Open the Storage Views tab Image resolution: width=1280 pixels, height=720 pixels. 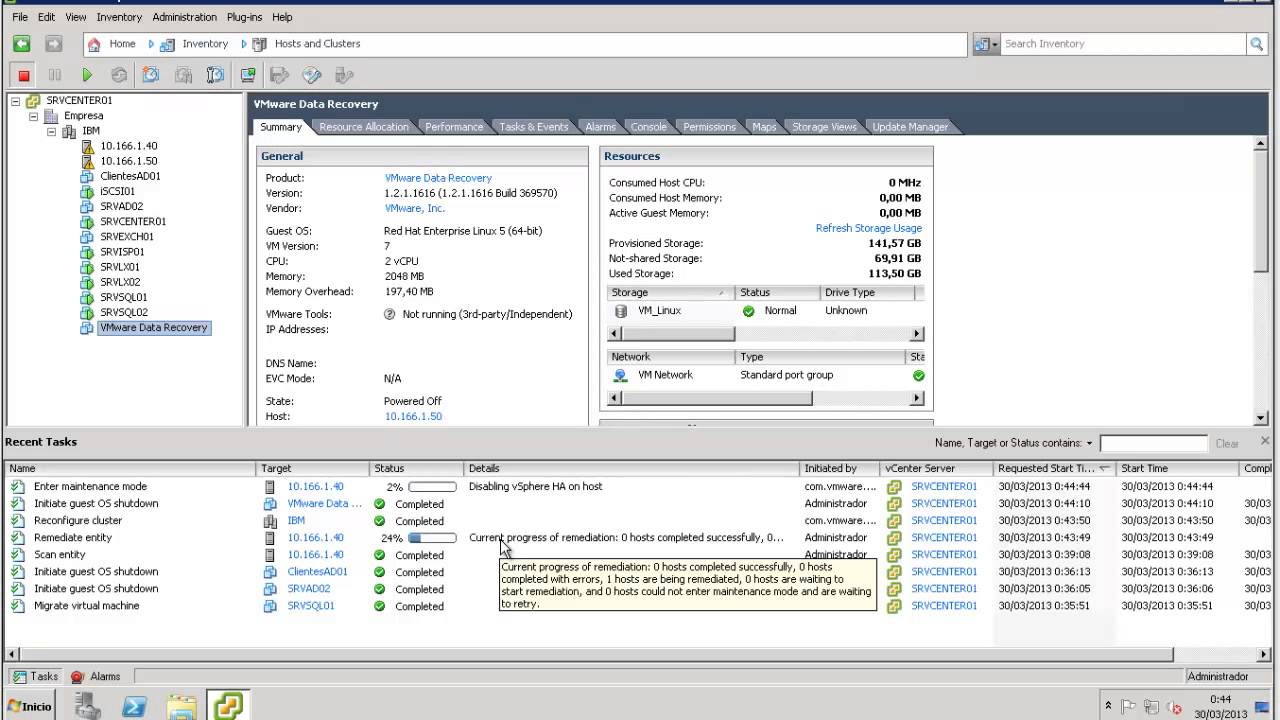[x=824, y=127]
